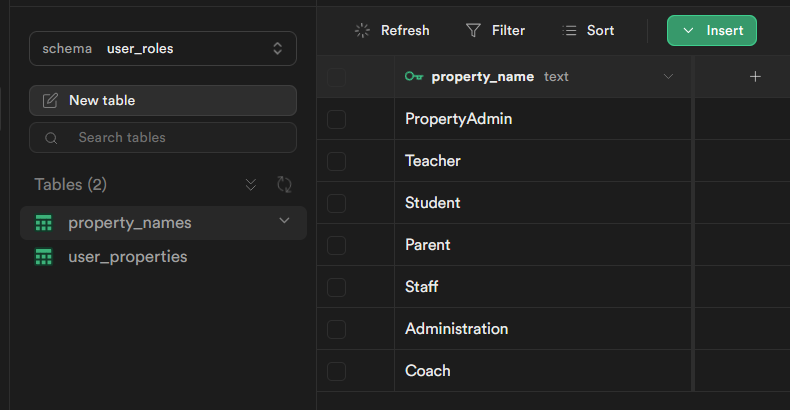
Task: Open property_names table options chevron
Action: click(x=285, y=221)
